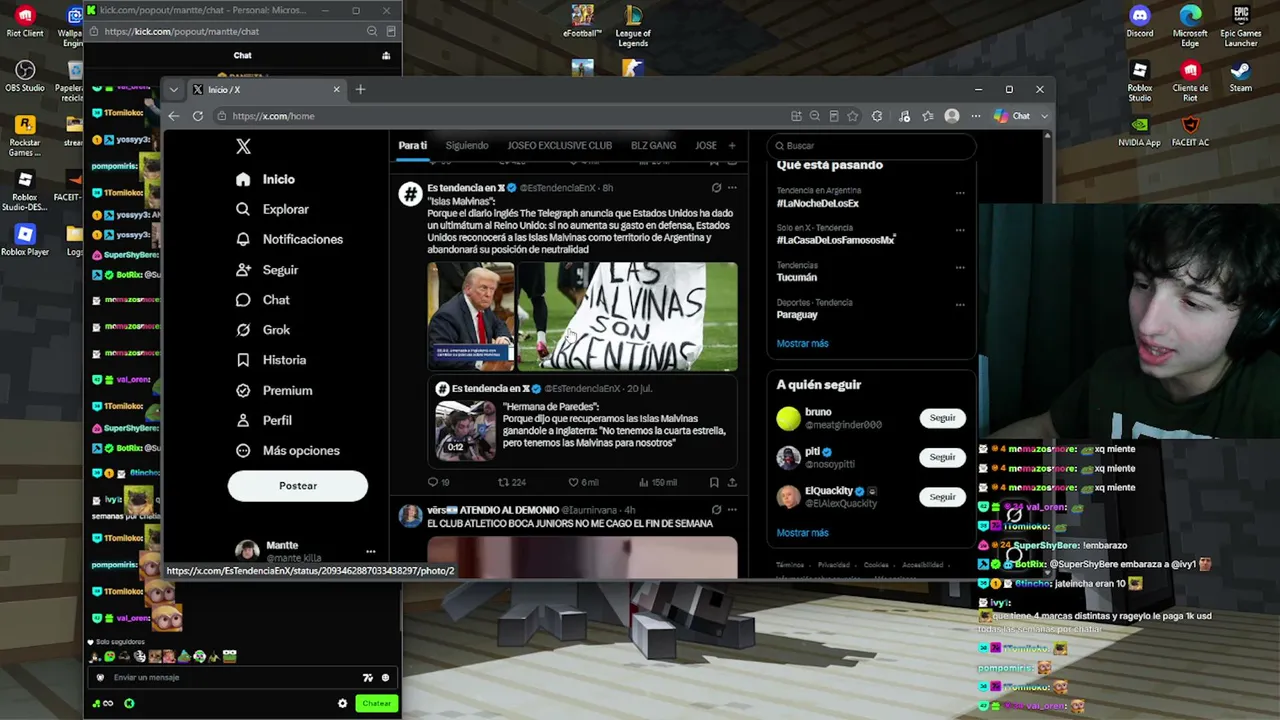Follow ElQuackity with the Seguir button
Image resolution: width=1280 pixels, height=720 pixels.
(x=943, y=497)
